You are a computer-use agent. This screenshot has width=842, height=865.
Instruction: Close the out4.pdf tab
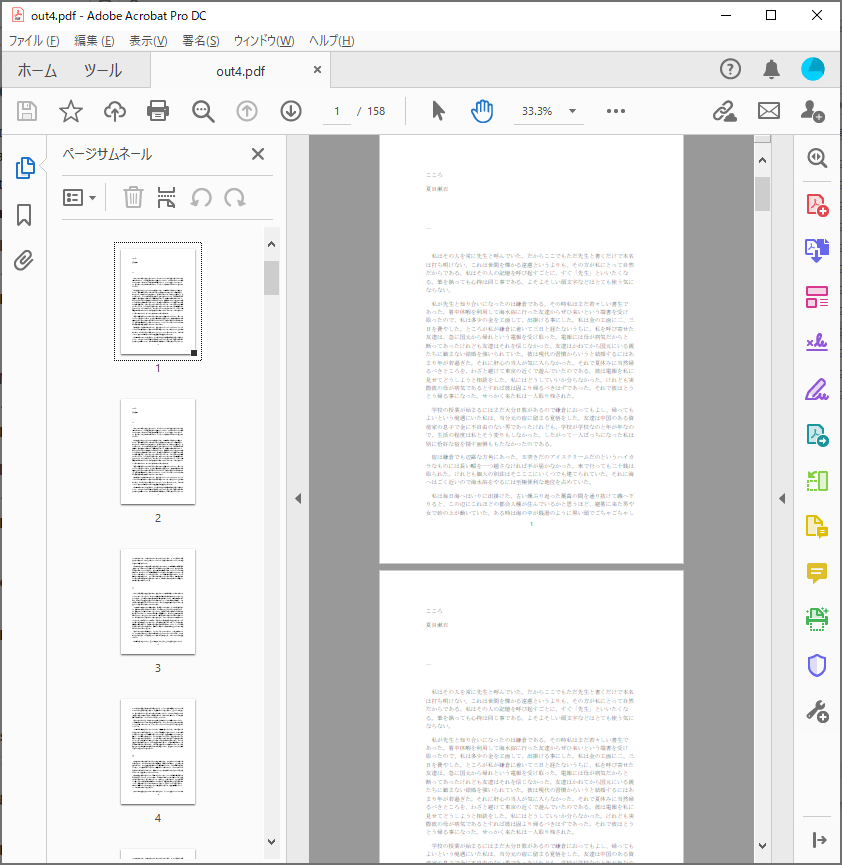pyautogui.click(x=317, y=70)
